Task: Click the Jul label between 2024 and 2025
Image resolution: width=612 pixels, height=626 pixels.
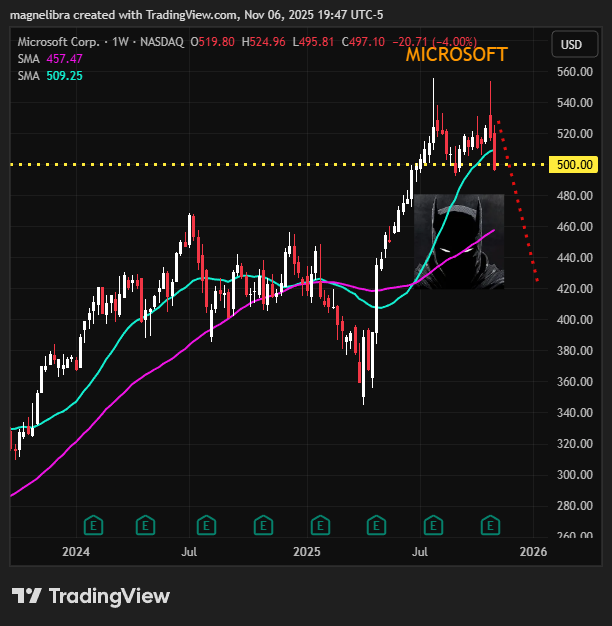Action: pyautogui.click(x=189, y=552)
